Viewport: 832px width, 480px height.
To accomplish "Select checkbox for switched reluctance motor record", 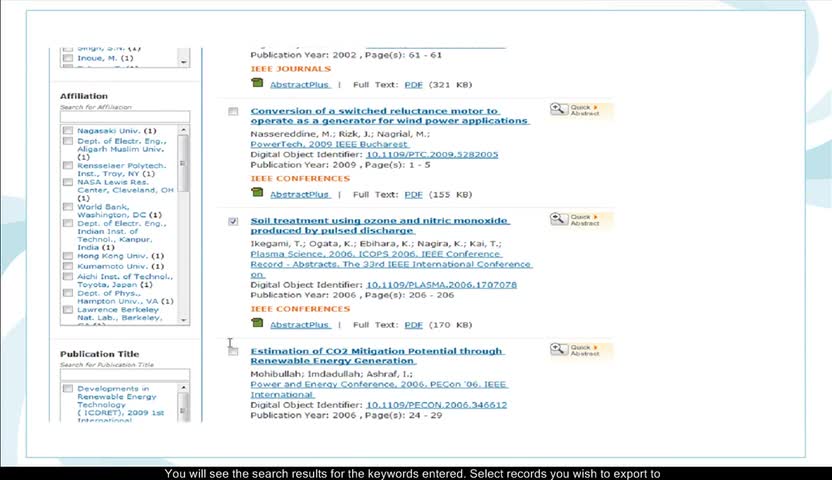I will (x=233, y=111).
